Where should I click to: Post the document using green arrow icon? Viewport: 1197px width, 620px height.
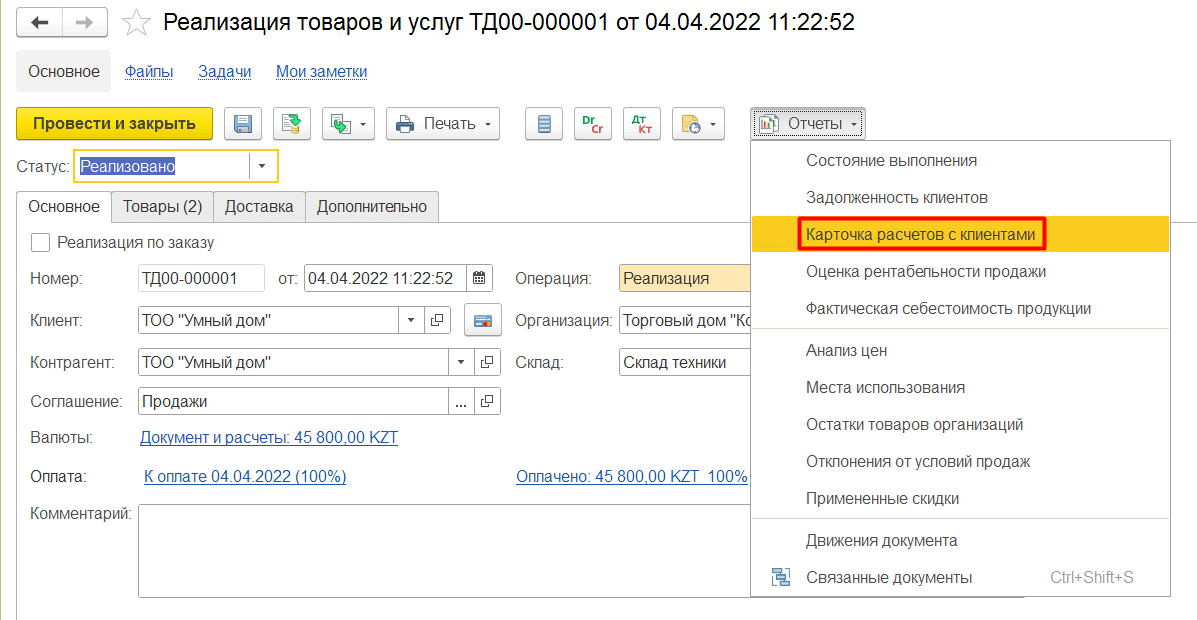291,124
